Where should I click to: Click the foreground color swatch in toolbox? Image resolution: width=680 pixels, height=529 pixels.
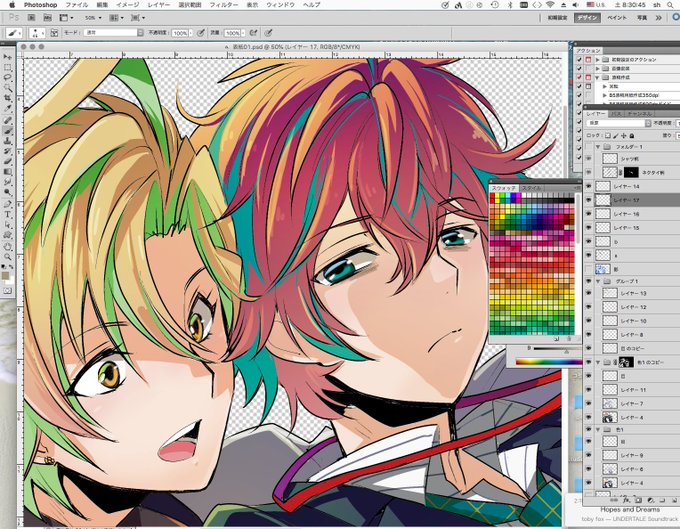pyautogui.click(x=6, y=275)
